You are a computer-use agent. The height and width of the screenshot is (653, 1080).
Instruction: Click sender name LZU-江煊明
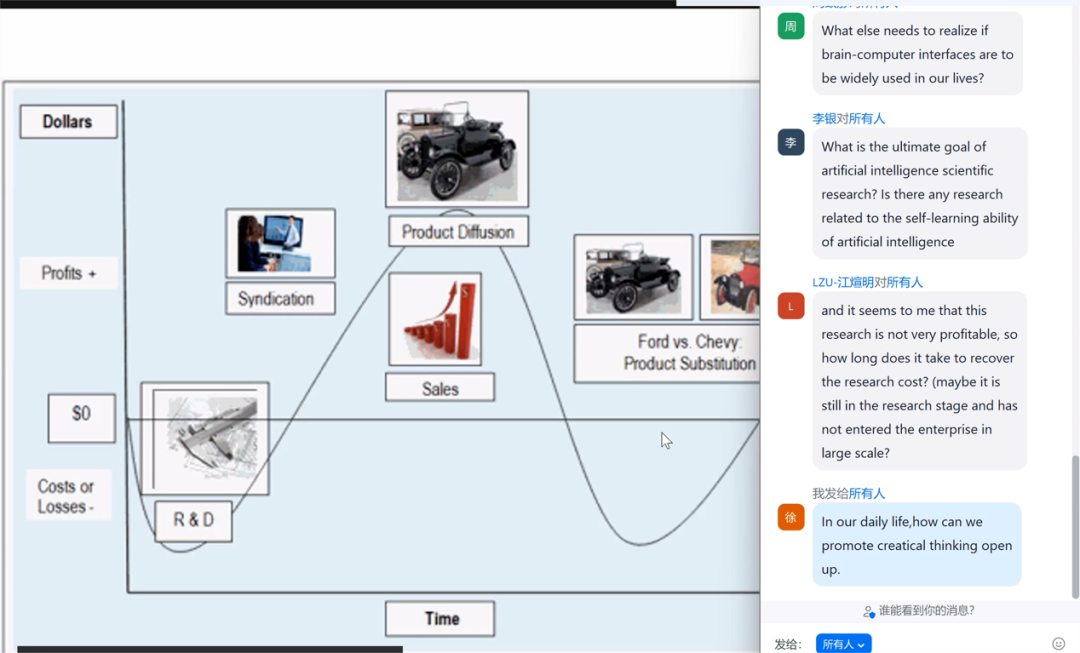tap(843, 283)
